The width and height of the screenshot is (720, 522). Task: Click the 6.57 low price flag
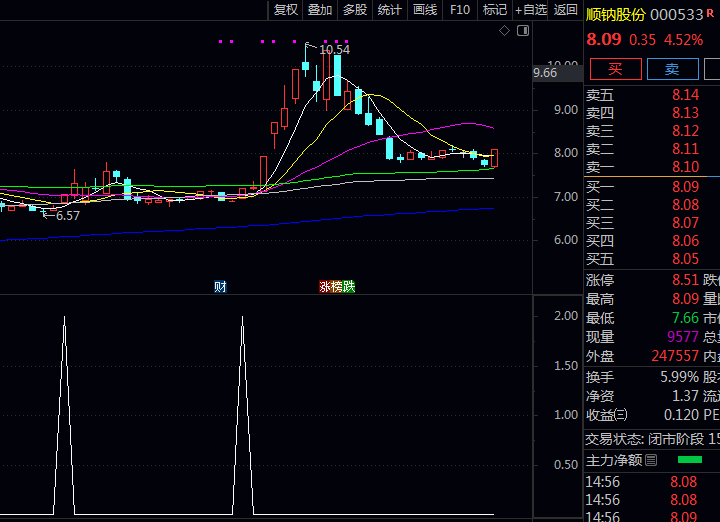click(67, 215)
